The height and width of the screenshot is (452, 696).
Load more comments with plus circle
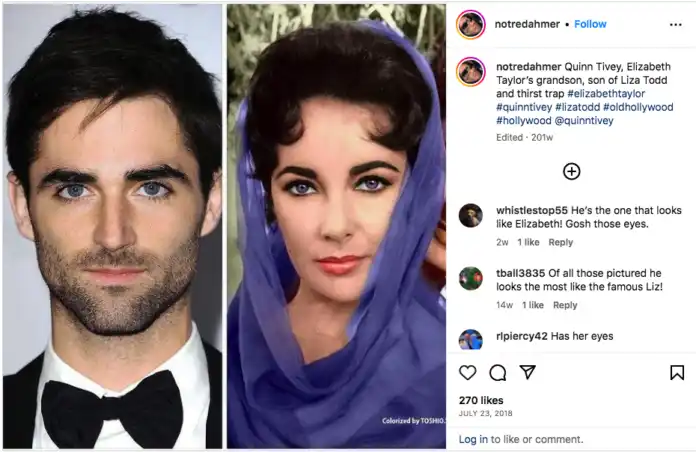pyautogui.click(x=572, y=171)
